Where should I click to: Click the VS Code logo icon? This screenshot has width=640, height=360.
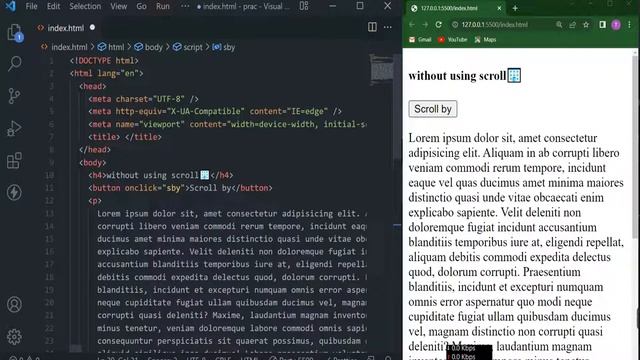coord(10,6)
